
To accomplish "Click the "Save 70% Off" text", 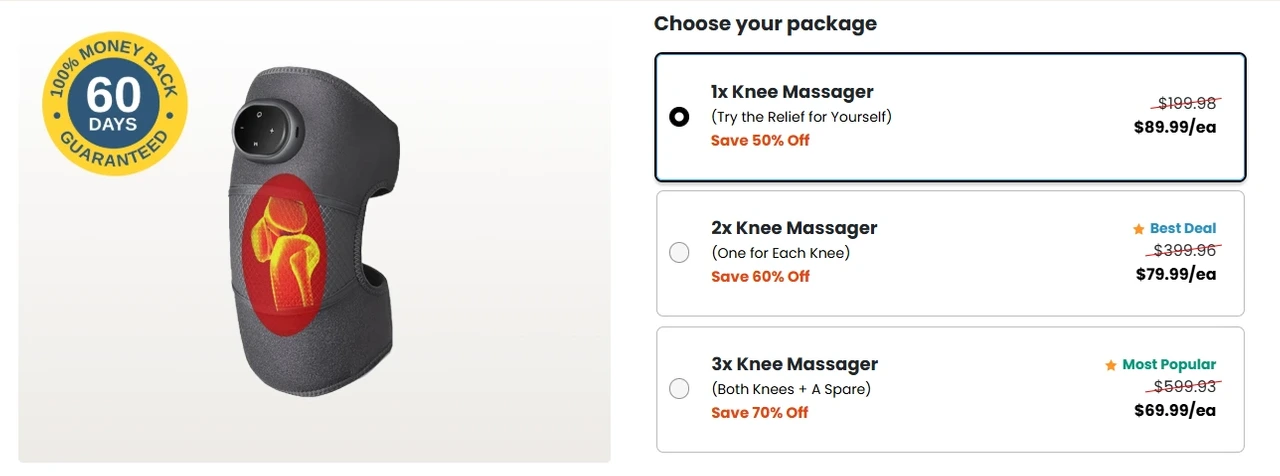I will (760, 412).
